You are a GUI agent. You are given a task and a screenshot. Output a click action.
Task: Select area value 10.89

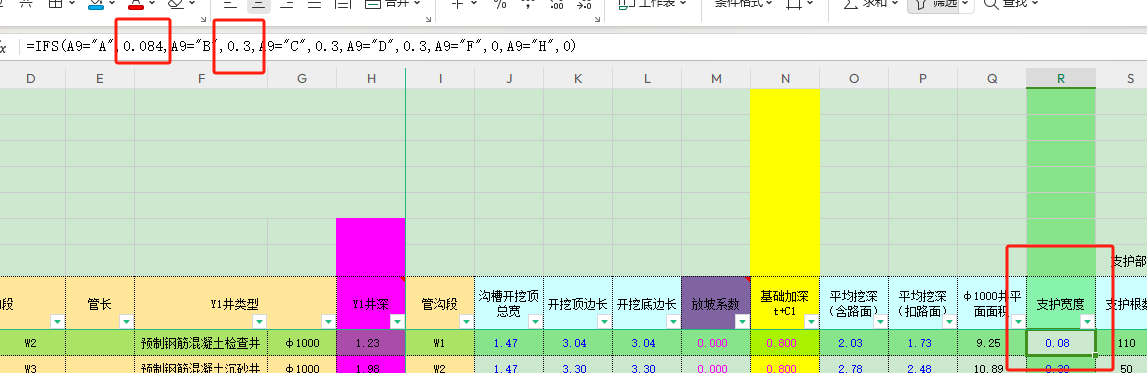pos(992,365)
